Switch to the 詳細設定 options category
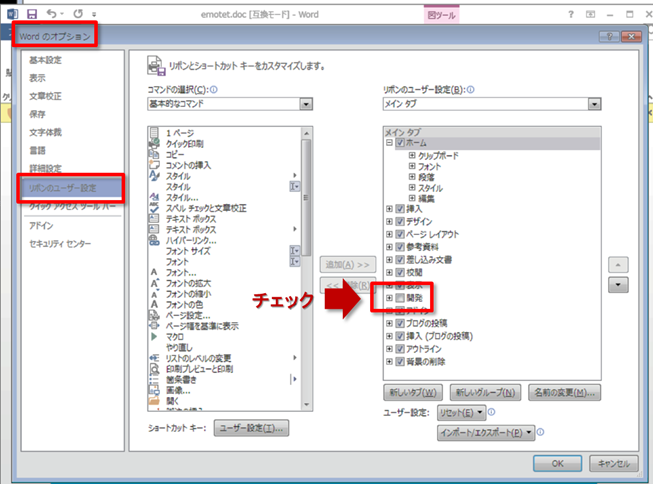653x484 pixels. click(x=45, y=168)
